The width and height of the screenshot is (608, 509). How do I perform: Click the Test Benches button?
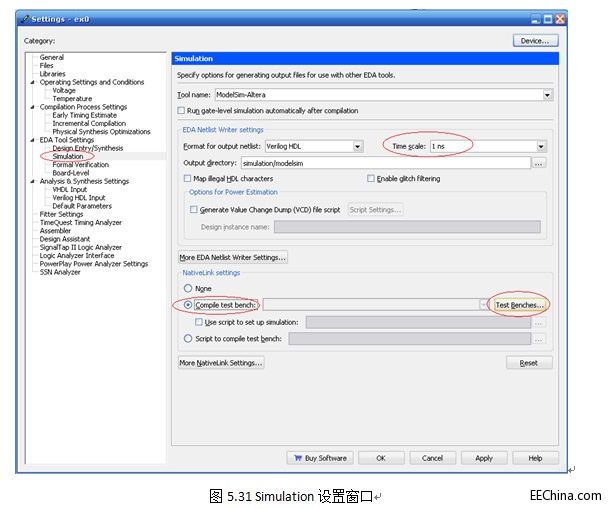coord(520,305)
